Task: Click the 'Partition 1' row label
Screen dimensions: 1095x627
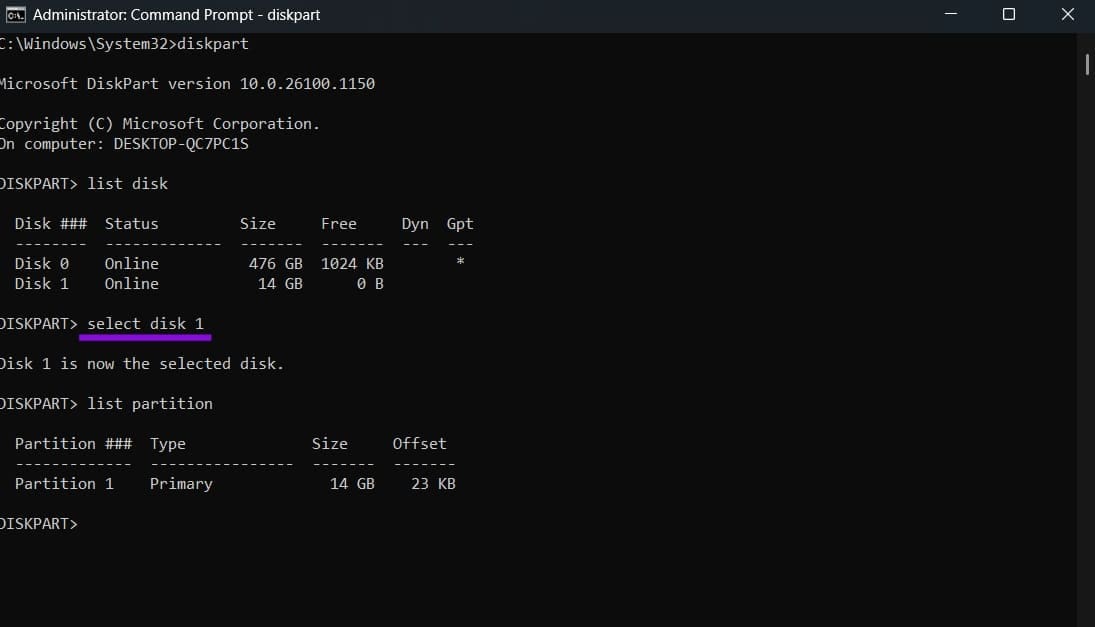Action: point(64,484)
